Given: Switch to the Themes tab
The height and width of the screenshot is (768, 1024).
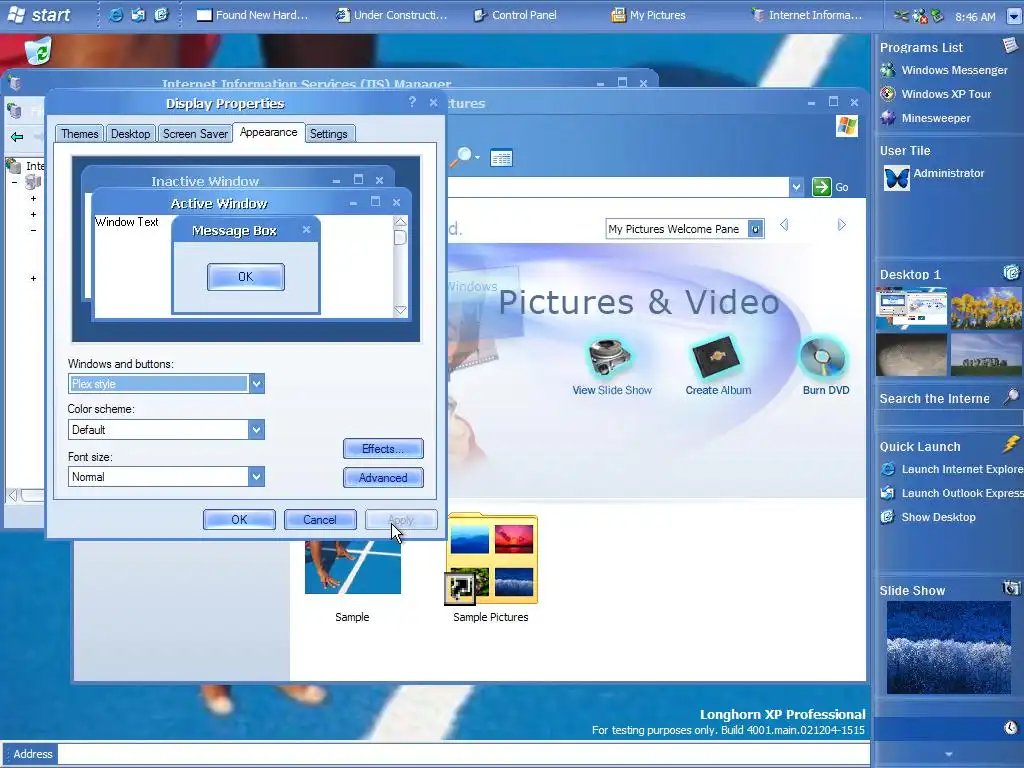Looking at the screenshot, I should 80,134.
